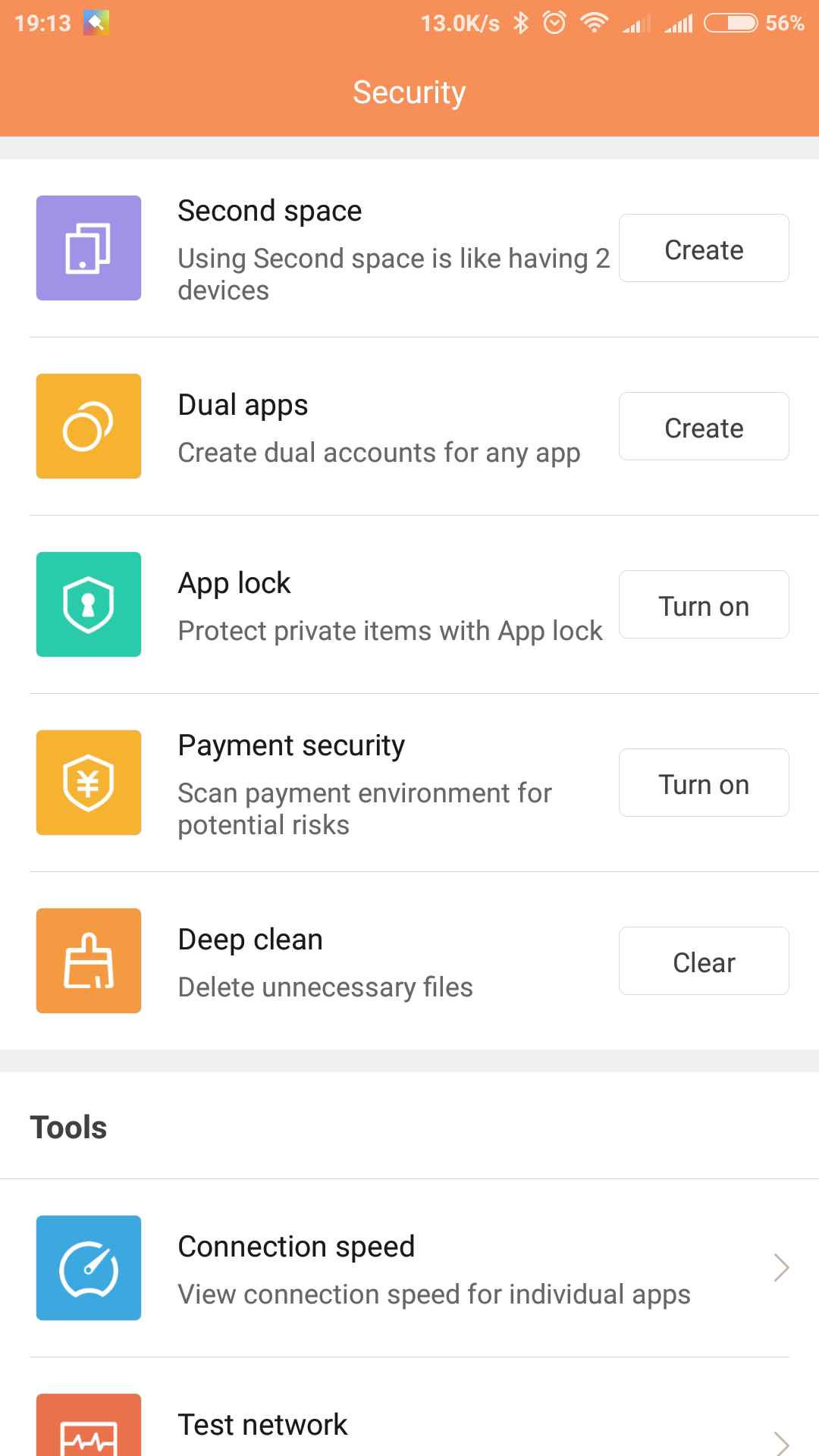This screenshot has height=1456, width=819.
Task: Tap the Wi-Fi status bar icon
Action: pyautogui.click(x=595, y=23)
